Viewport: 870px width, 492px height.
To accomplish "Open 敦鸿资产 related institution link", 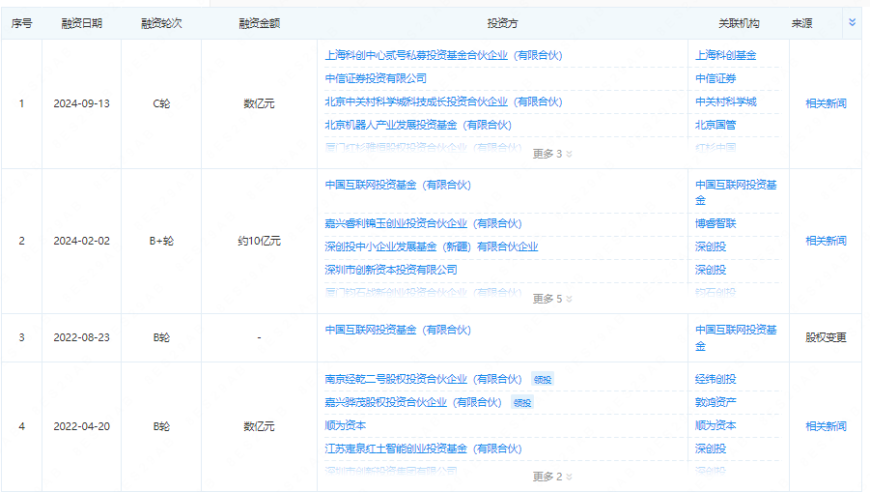I will [x=716, y=402].
